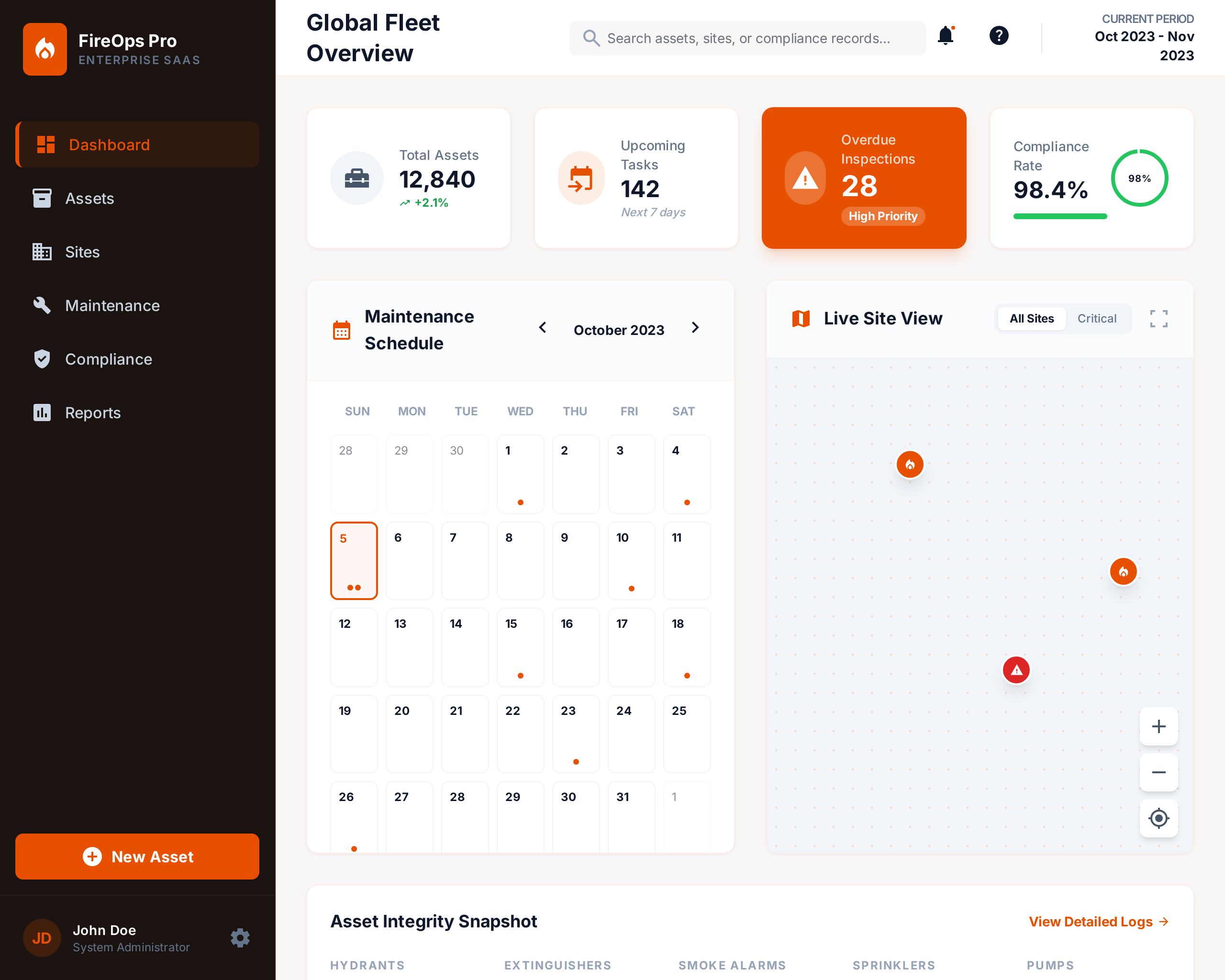Zoom in on the live site map

[x=1158, y=726]
